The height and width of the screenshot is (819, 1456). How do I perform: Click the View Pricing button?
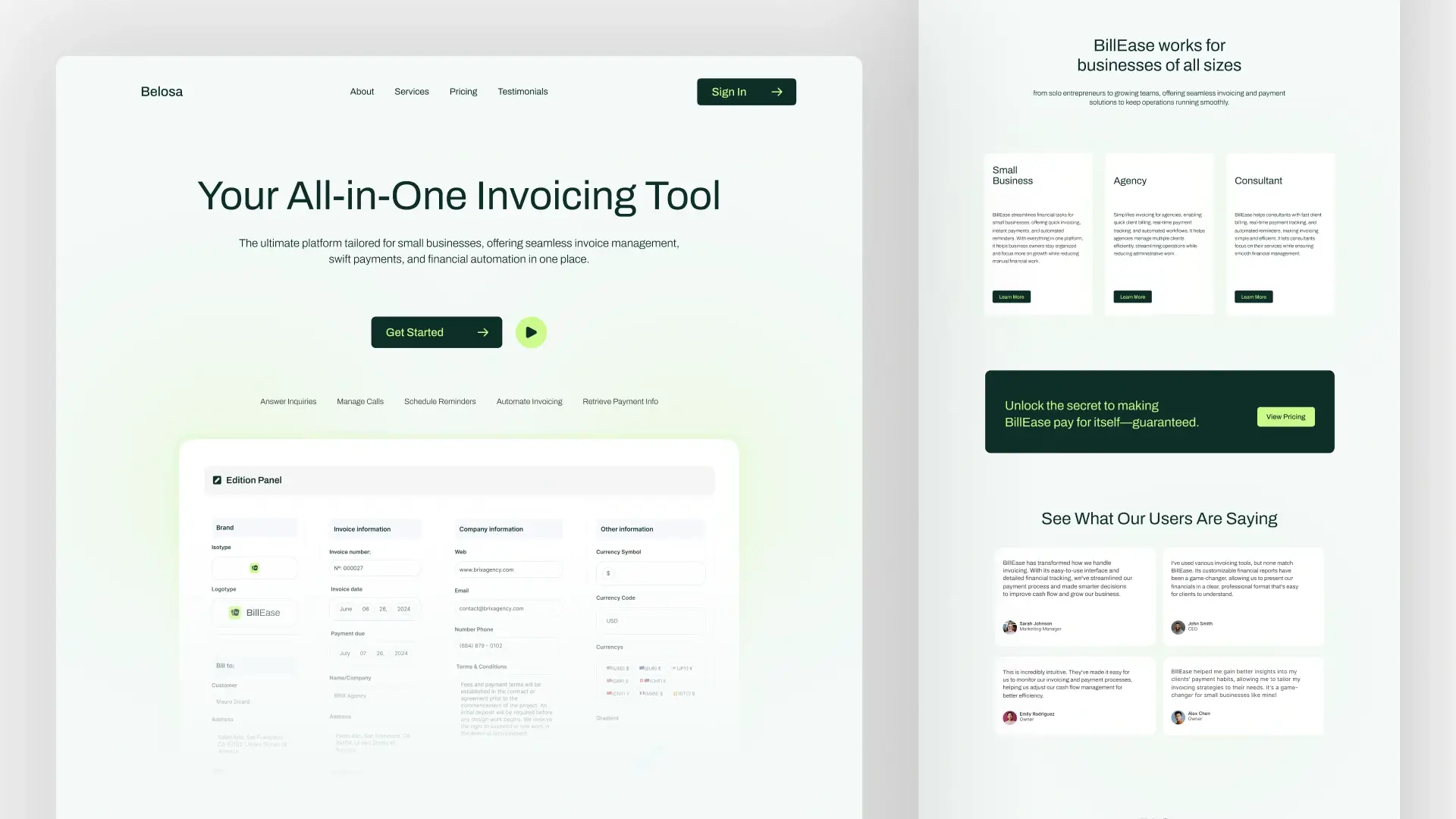[1286, 417]
